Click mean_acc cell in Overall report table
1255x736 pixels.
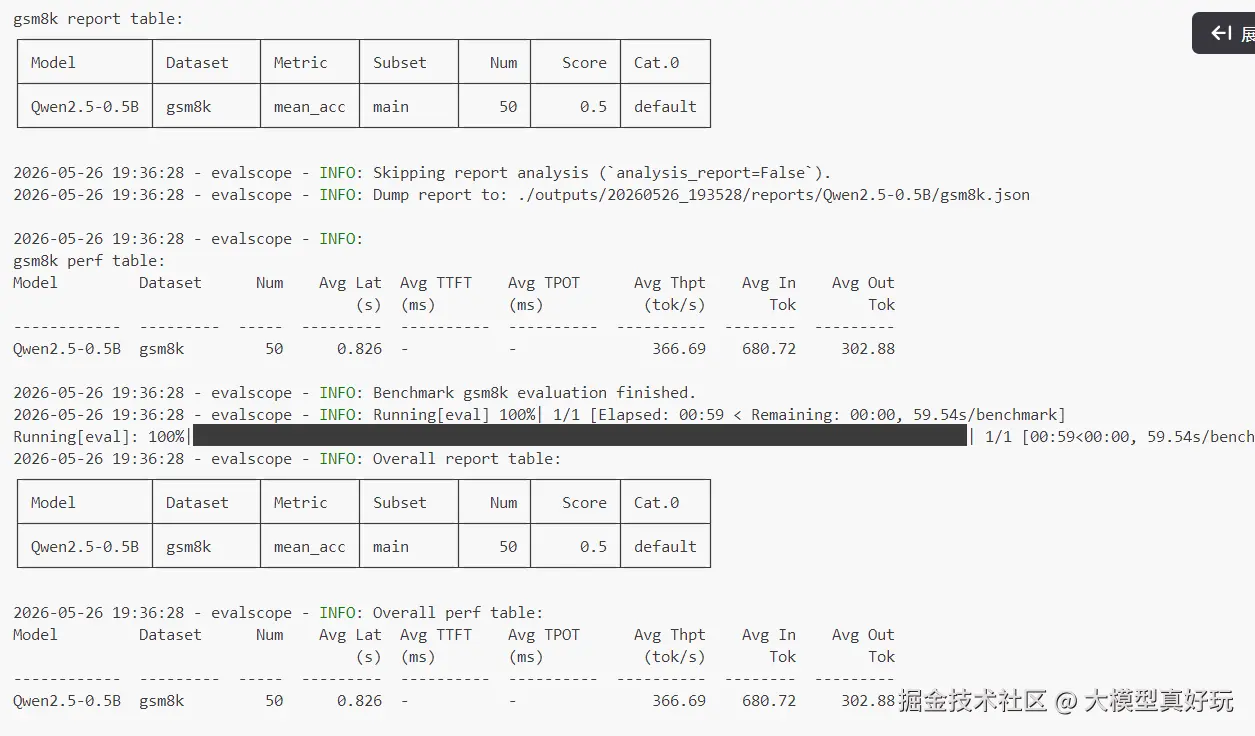click(309, 546)
